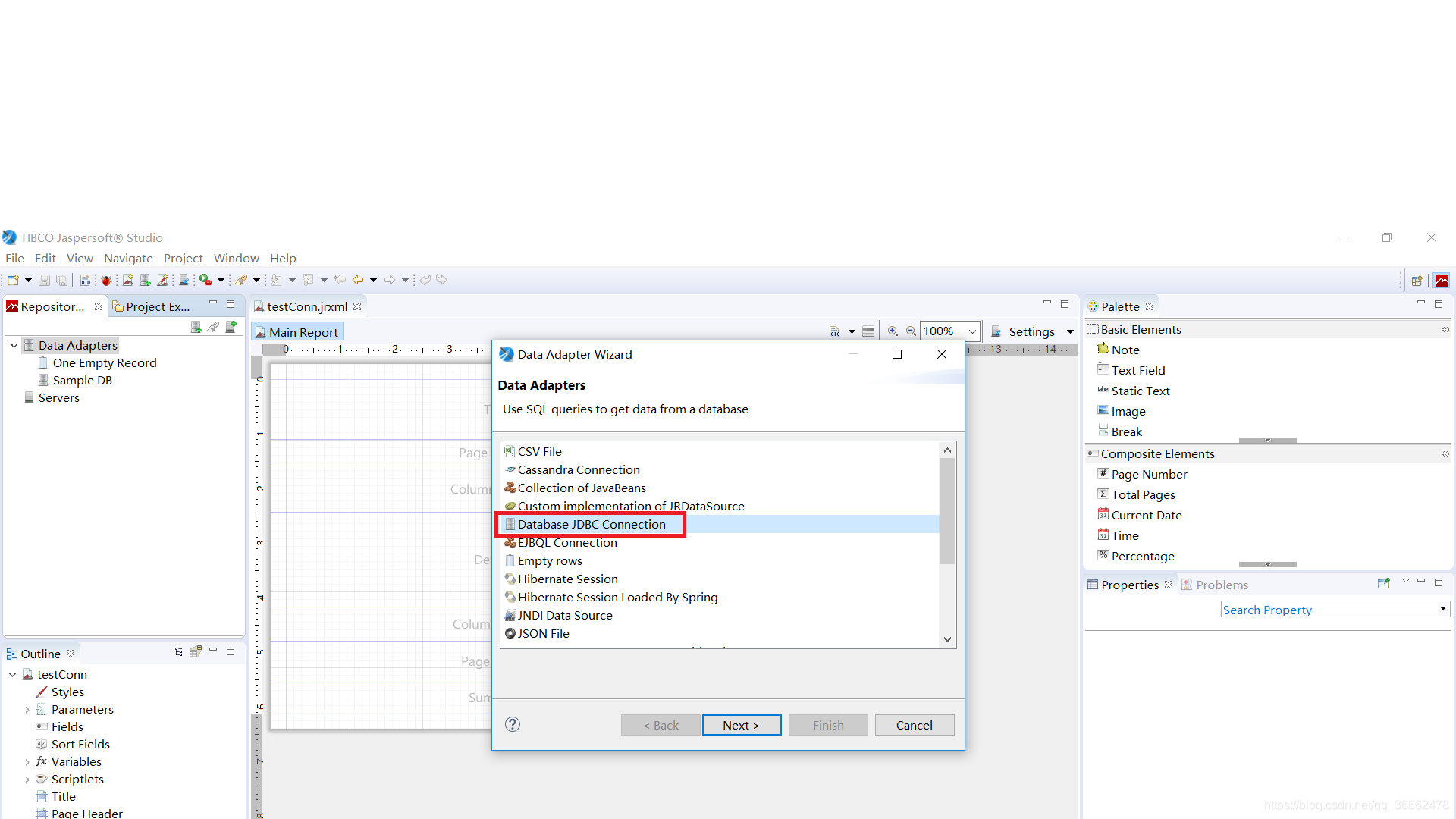Select Database JDBC Connection adapter
Screen dimensions: 1456x819
coord(720,524)
